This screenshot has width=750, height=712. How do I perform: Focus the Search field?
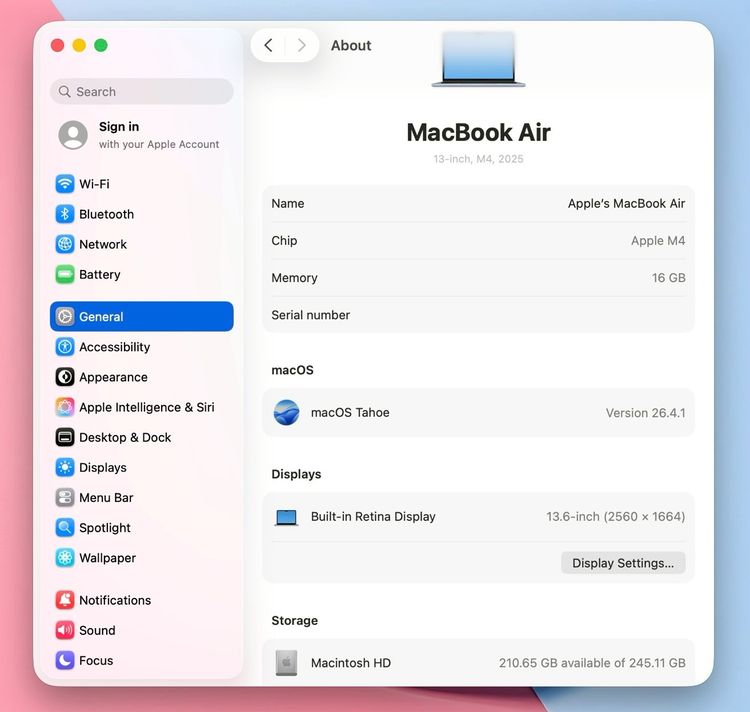pos(142,91)
